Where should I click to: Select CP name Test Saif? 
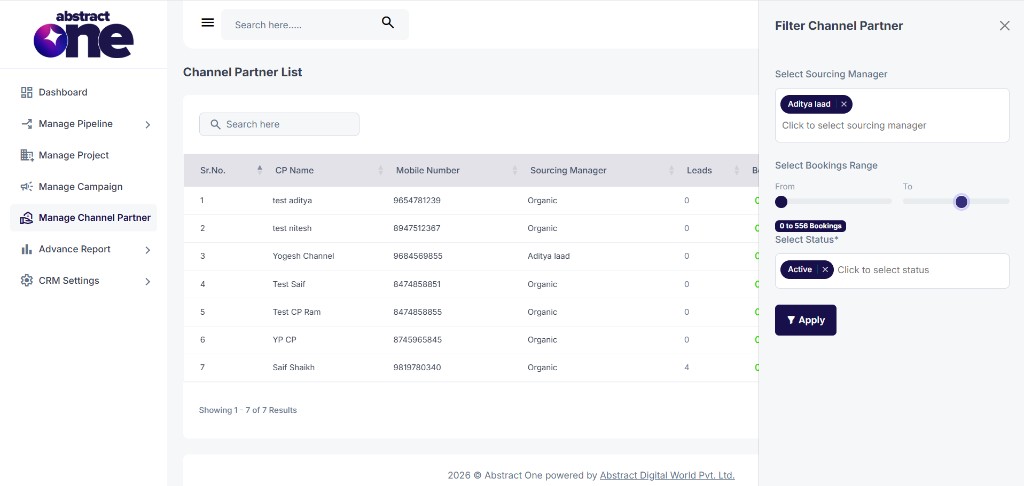coord(289,284)
